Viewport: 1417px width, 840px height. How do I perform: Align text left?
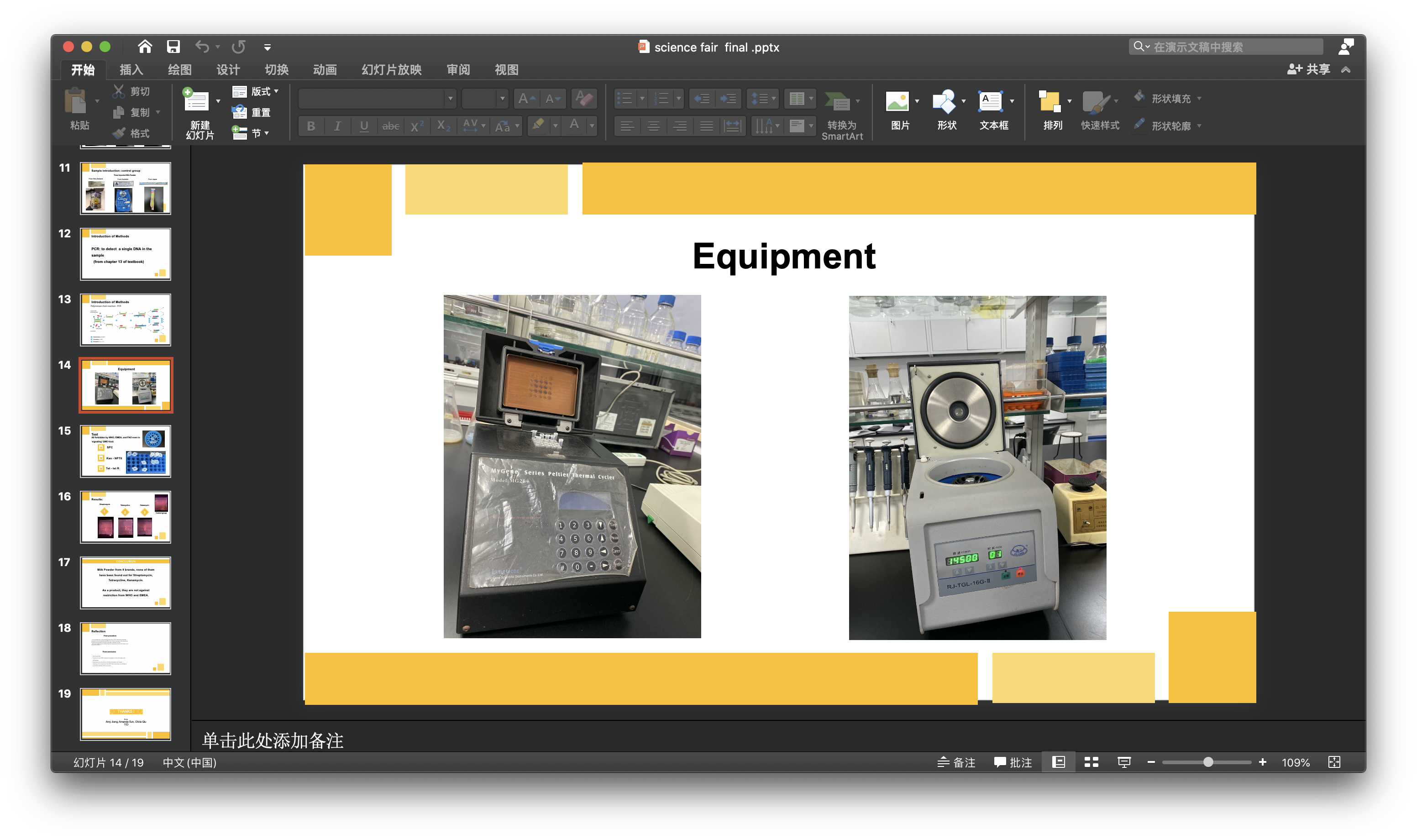click(626, 126)
